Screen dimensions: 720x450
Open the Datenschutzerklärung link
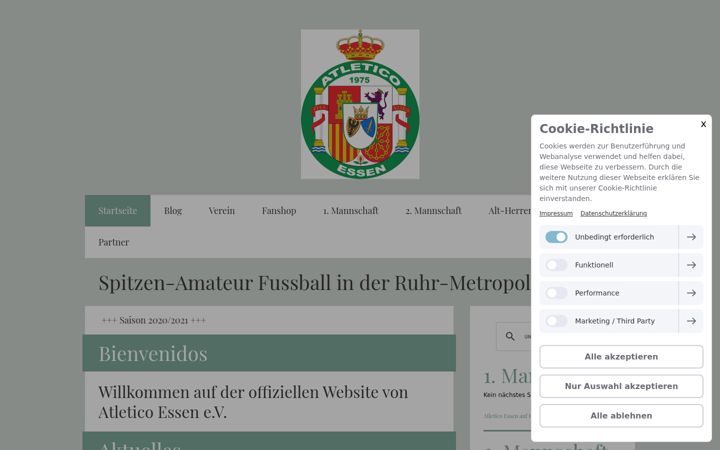click(x=613, y=214)
